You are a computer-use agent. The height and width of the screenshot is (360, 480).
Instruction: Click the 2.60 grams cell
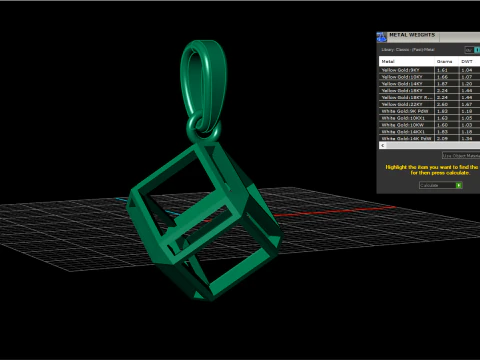(447, 104)
